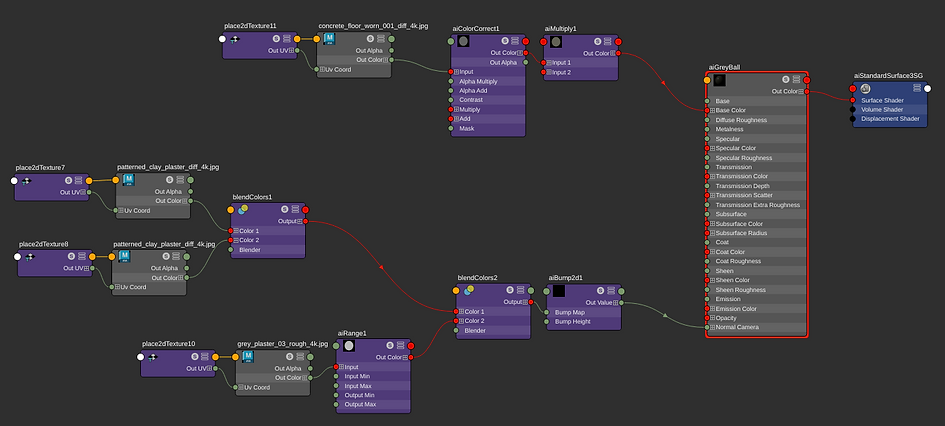Toggle solo on aiRange1 node

(389, 345)
